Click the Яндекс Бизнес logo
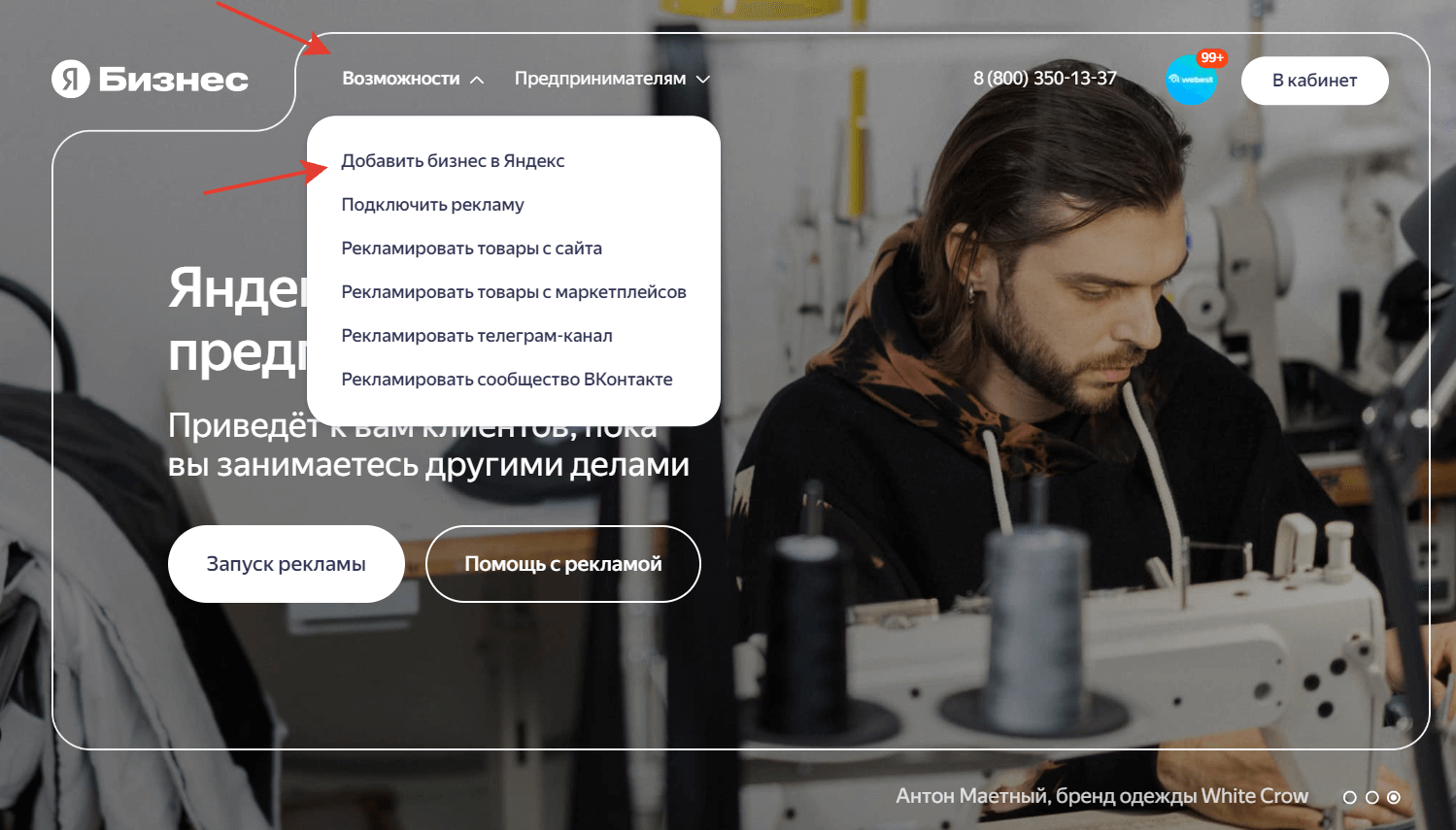The width and height of the screenshot is (1456, 830). click(x=151, y=79)
